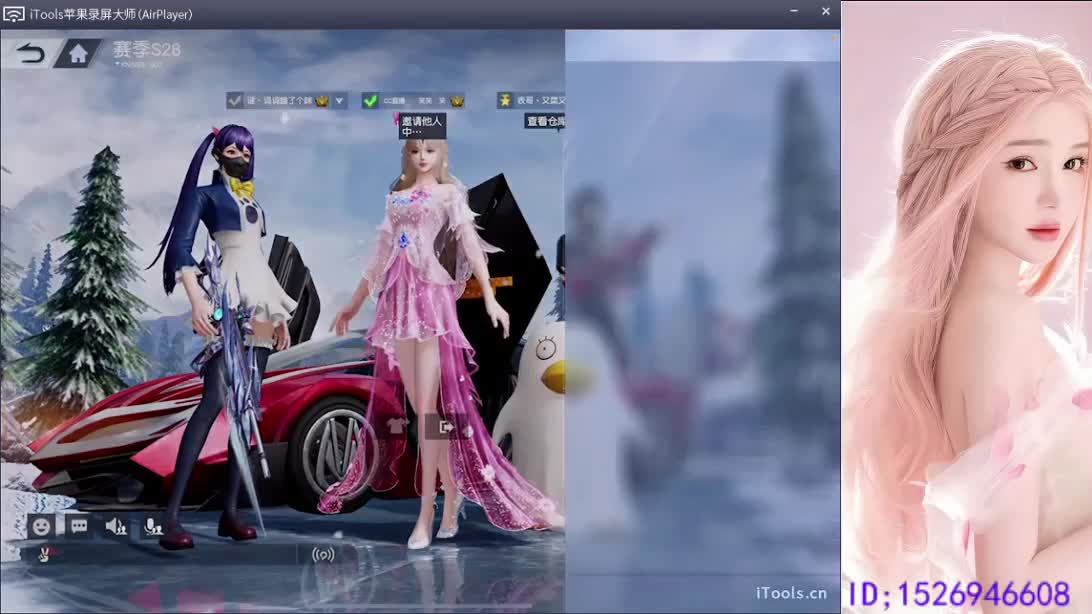Click the crown badge on second player tag
The image size is (1092, 614).
[x=457, y=101]
